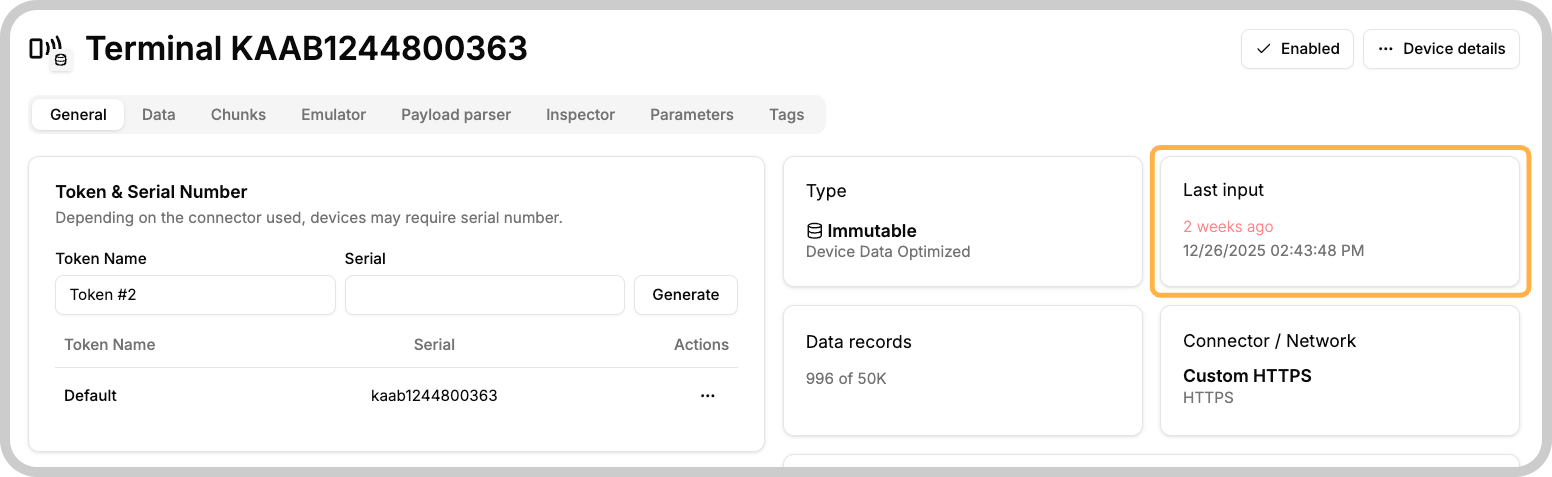
Task: Focus the Token Name input field
Action: pyautogui.click(x=196, y=295)
